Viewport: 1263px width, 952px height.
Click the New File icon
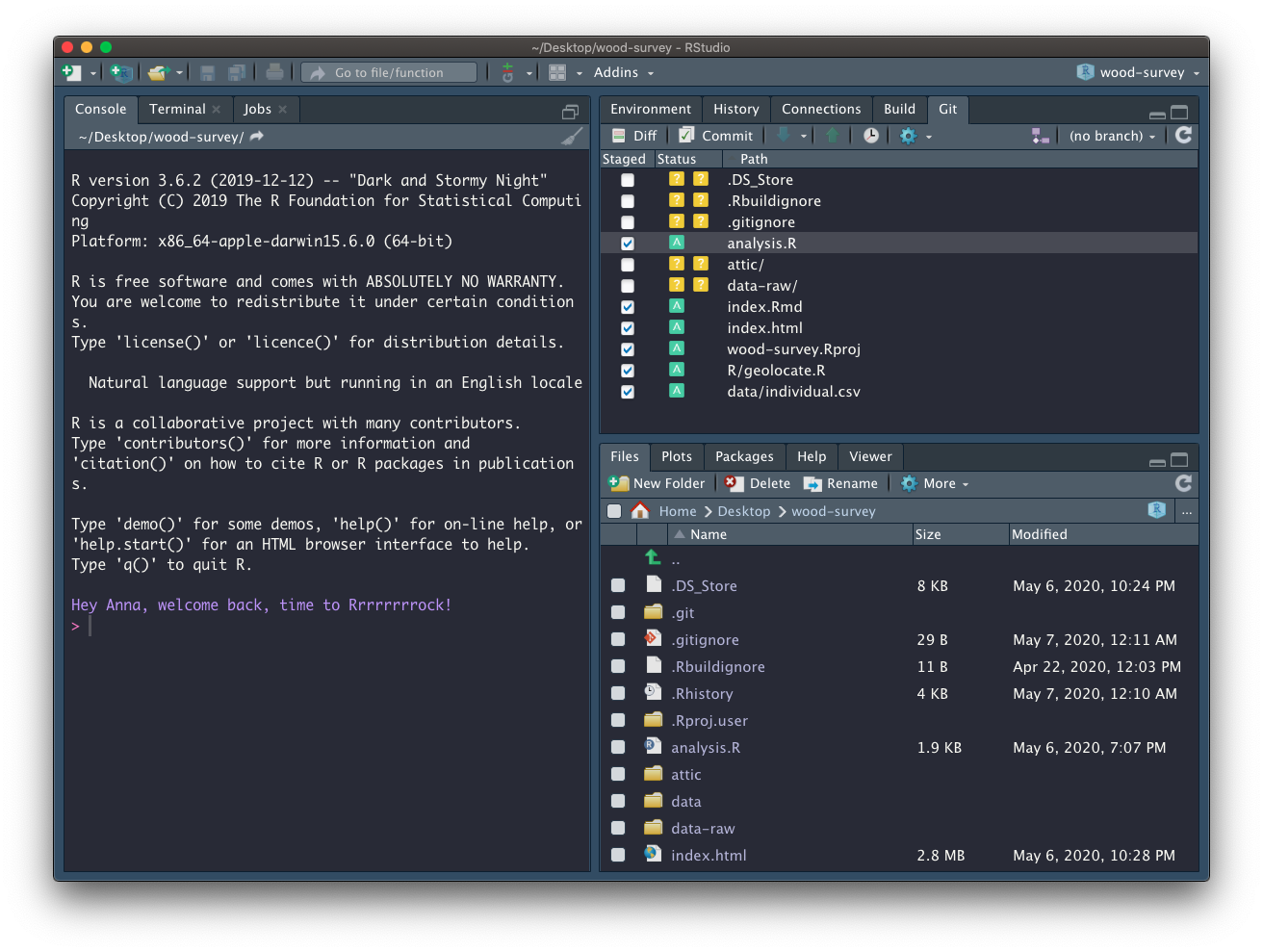pyautogui.click(x=71, y=72)
